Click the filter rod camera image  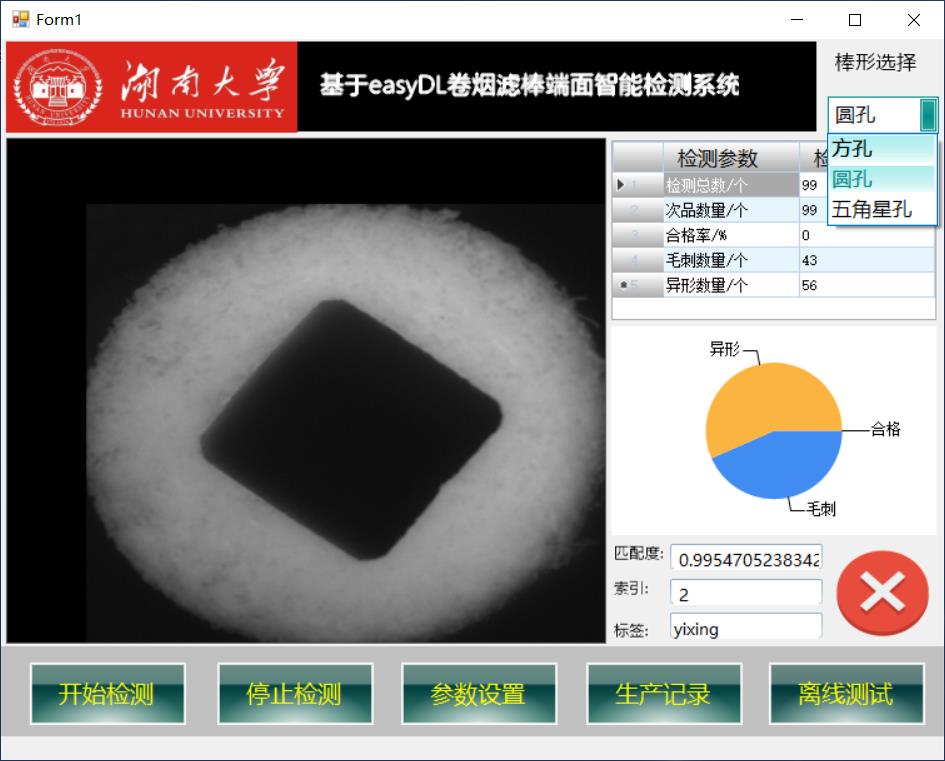306,391
